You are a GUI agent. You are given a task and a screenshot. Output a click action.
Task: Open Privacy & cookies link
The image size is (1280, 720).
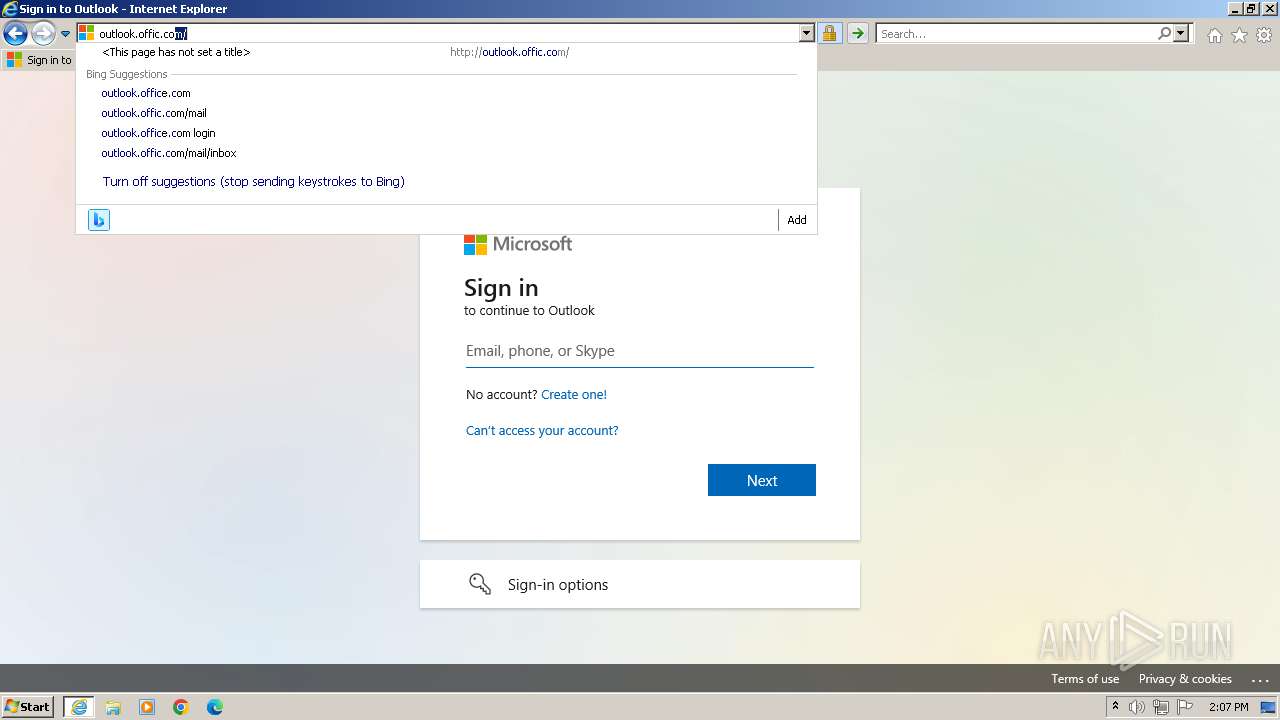(1185, 679)
